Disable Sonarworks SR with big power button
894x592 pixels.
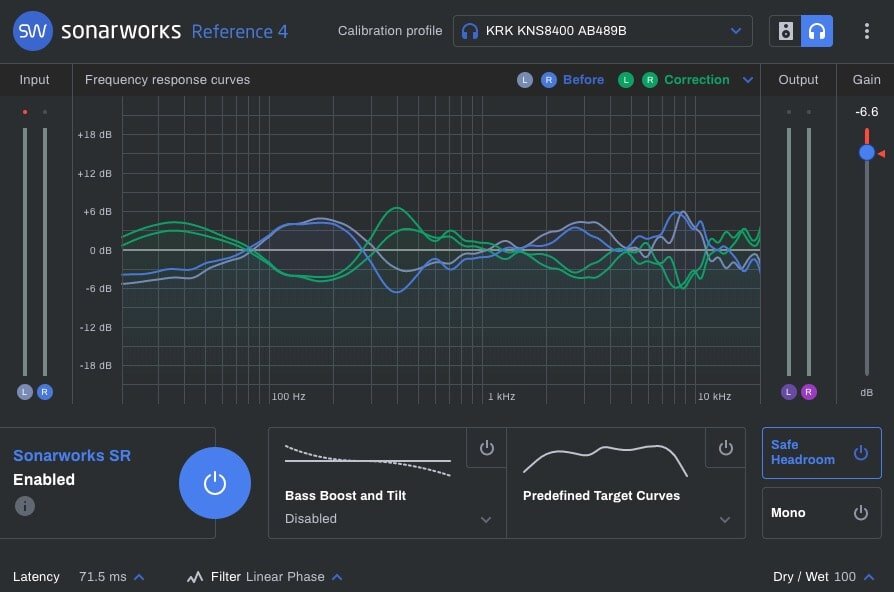(215, 483)
